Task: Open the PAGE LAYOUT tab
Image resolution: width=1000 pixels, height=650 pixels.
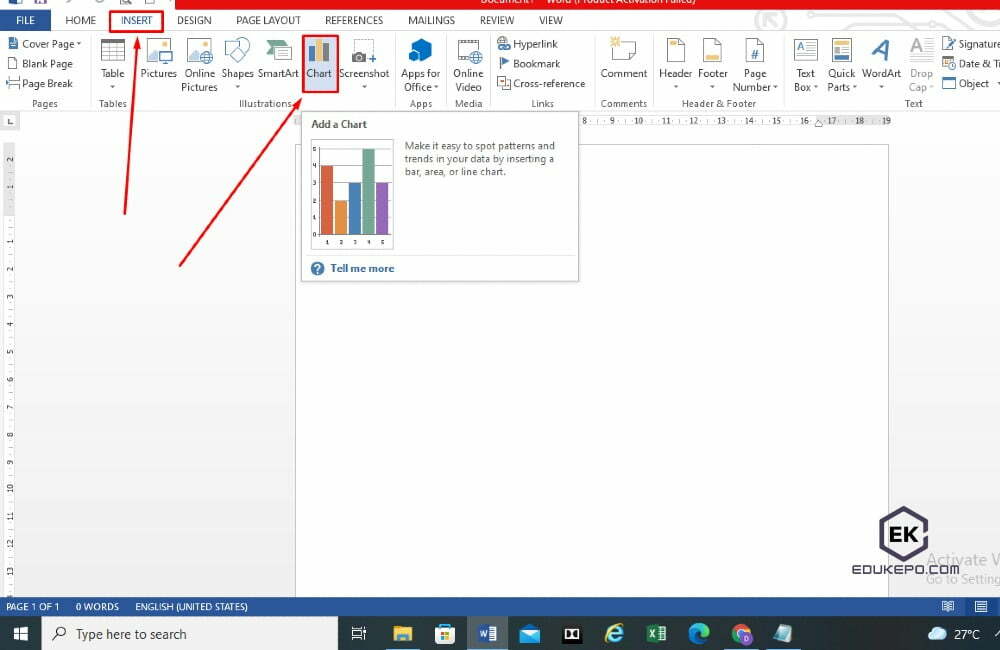Action: [x=268, y=20]
